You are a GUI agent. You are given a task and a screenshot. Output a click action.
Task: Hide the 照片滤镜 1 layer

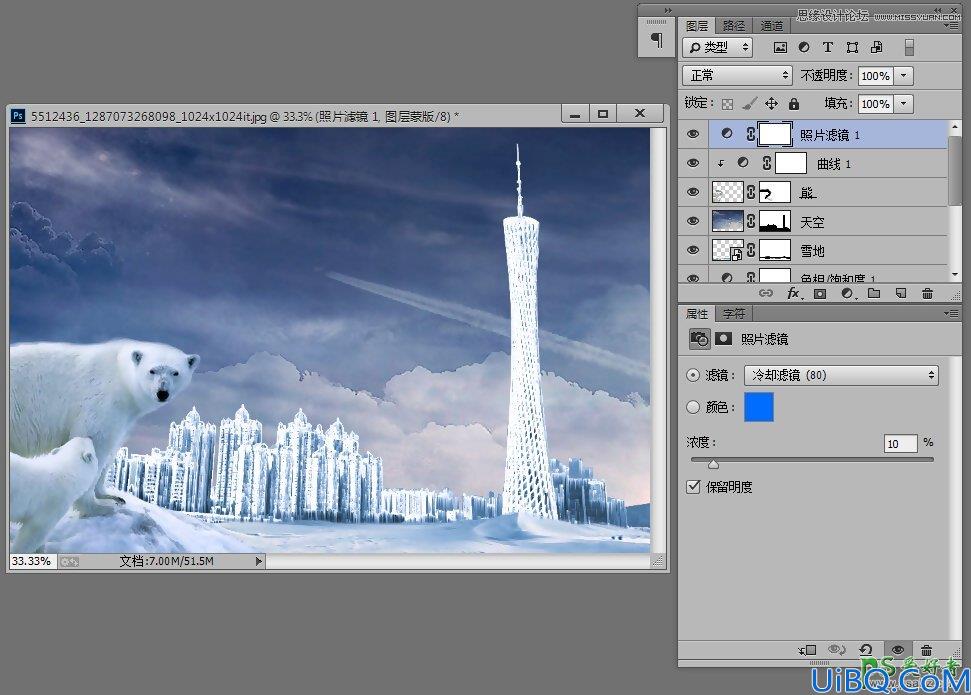(x=694, y=134)
